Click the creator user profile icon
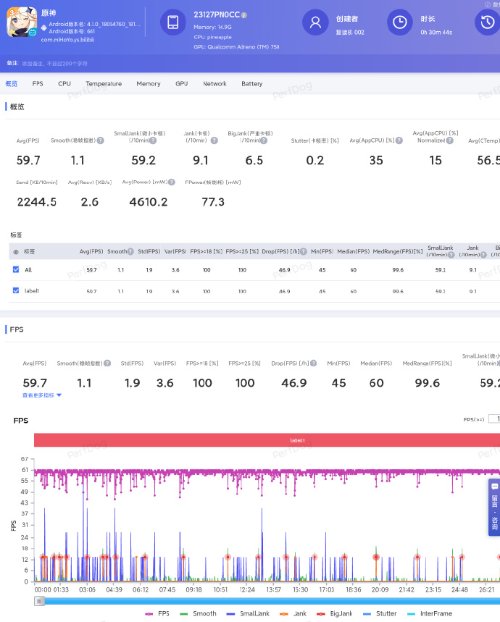The width and height of the screenshot is (500, 622). point(315,22)
